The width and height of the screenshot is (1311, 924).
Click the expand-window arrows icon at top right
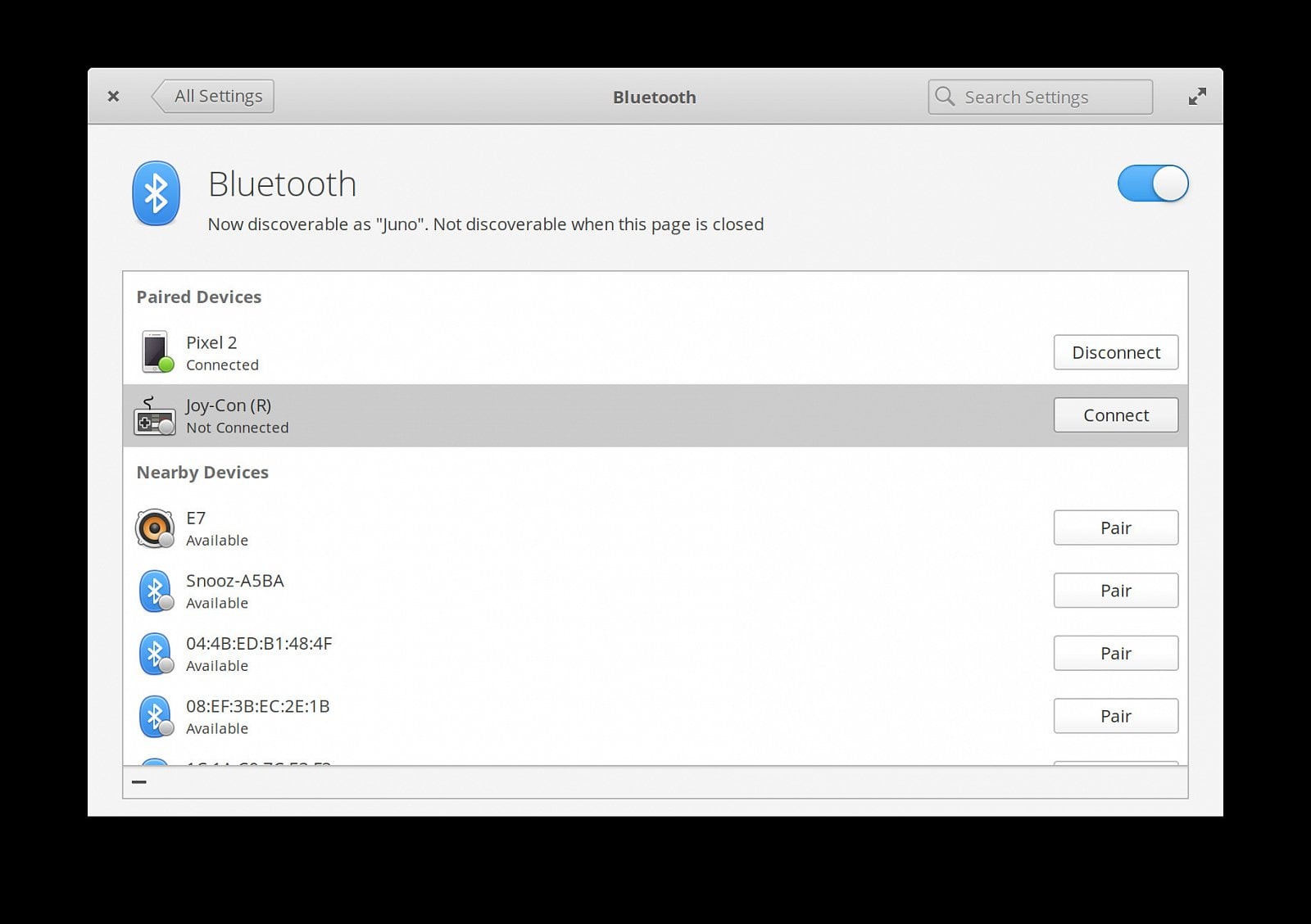coord(1197,96)
